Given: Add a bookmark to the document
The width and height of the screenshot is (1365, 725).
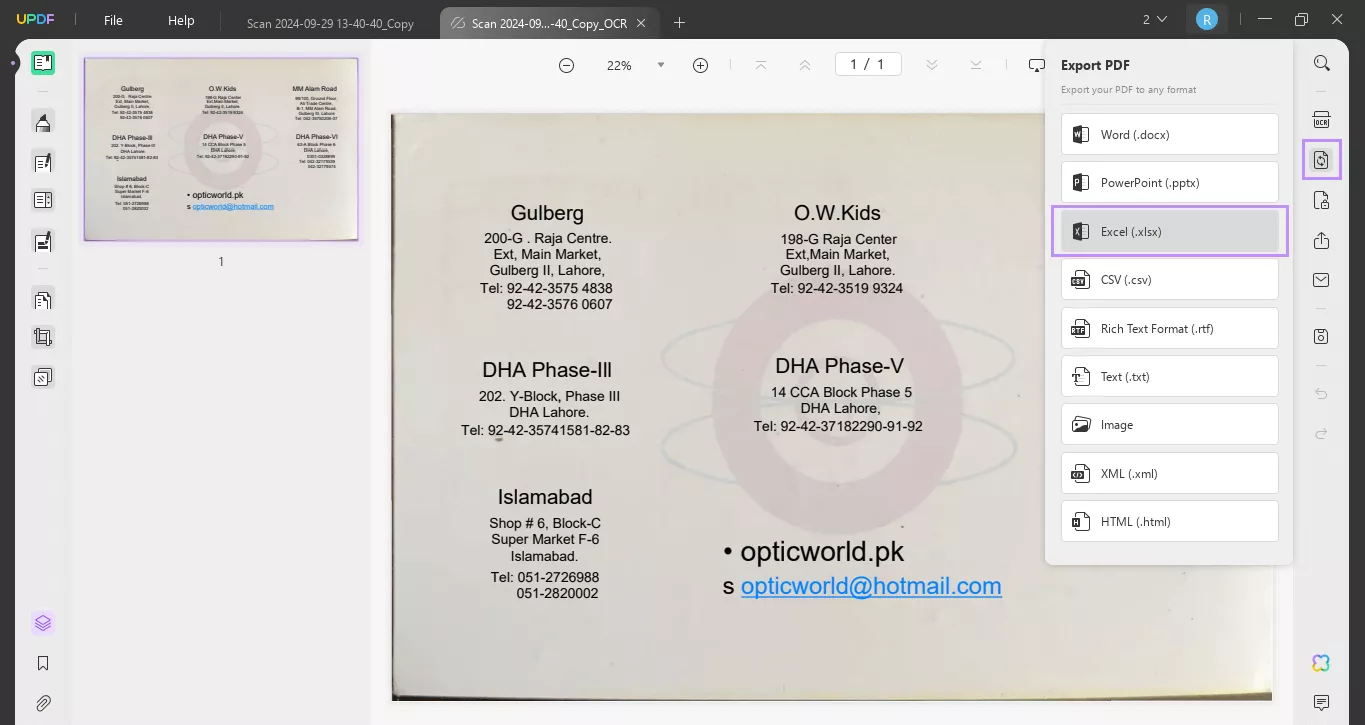Looking at the screenshot, I should (43, 662).
